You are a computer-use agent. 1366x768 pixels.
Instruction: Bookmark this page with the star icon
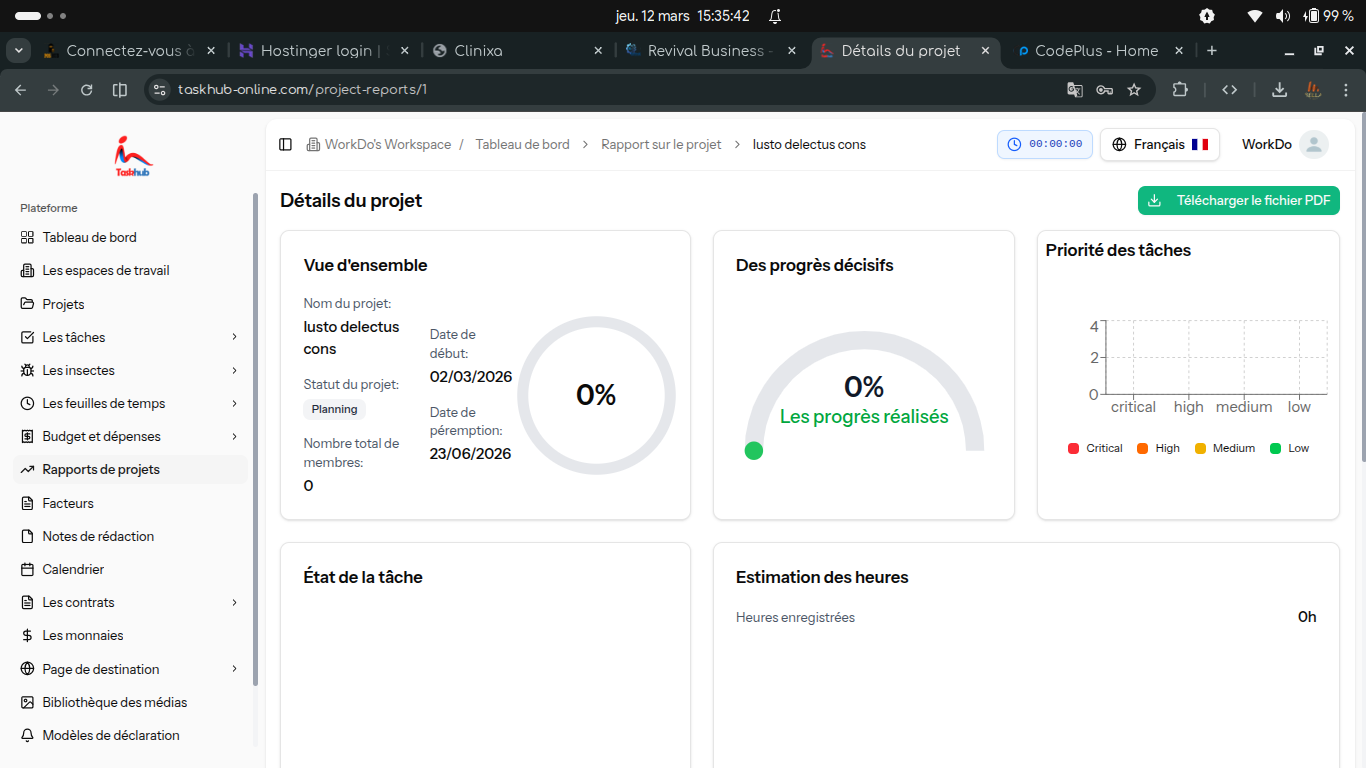coord(1134,90)
